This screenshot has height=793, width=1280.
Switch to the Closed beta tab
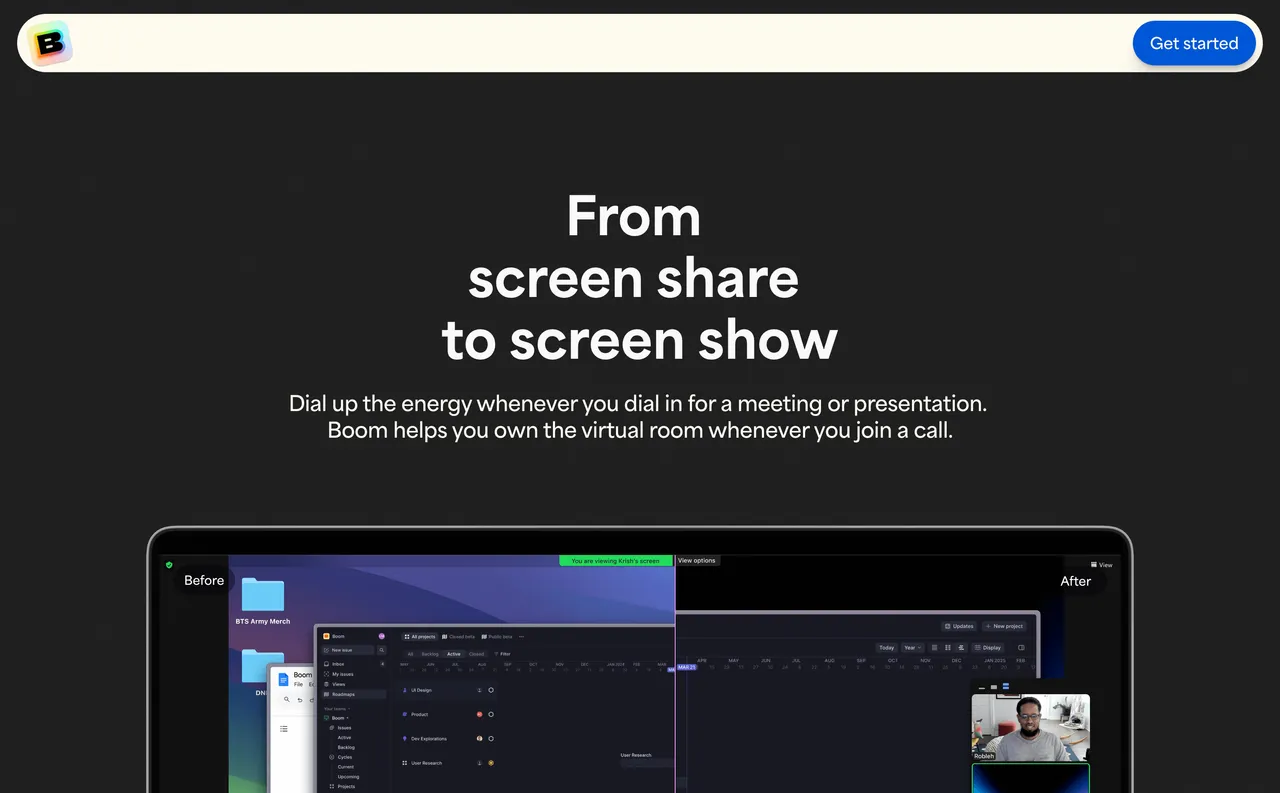tap(459, 637)
